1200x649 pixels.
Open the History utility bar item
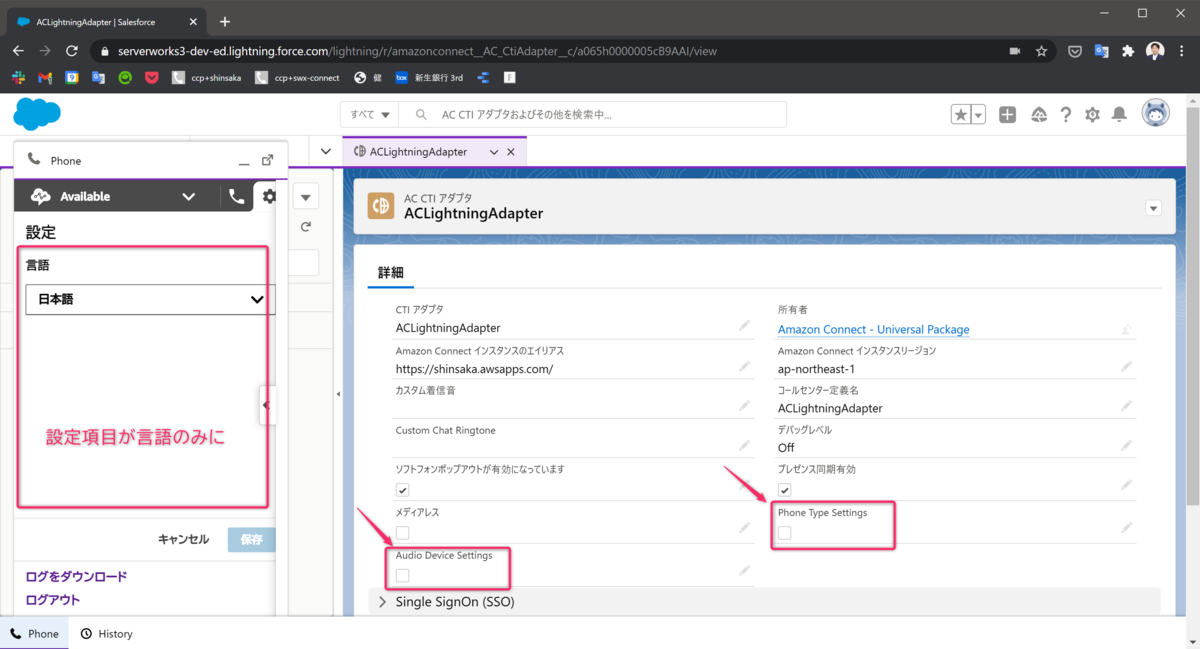pyautogui.click(x=106, y=633)
